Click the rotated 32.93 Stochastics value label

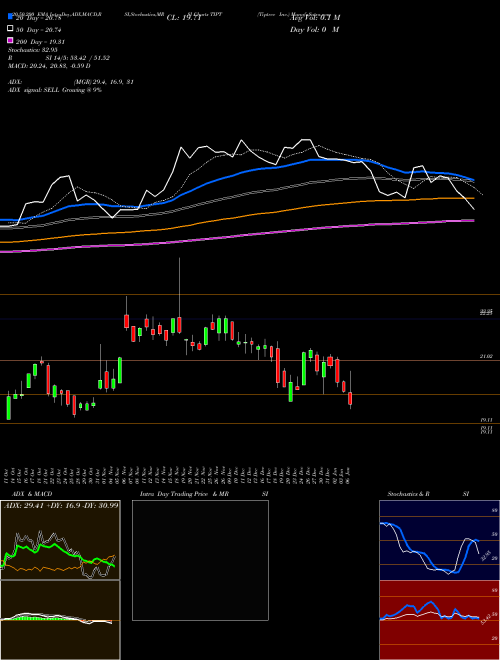486,555
